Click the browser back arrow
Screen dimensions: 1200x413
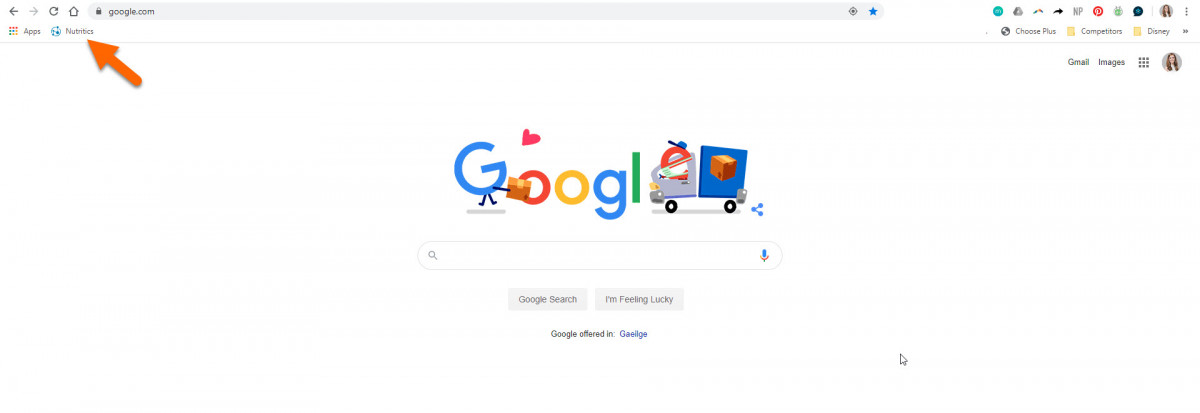pyautogui.click(x=13, y=11)
